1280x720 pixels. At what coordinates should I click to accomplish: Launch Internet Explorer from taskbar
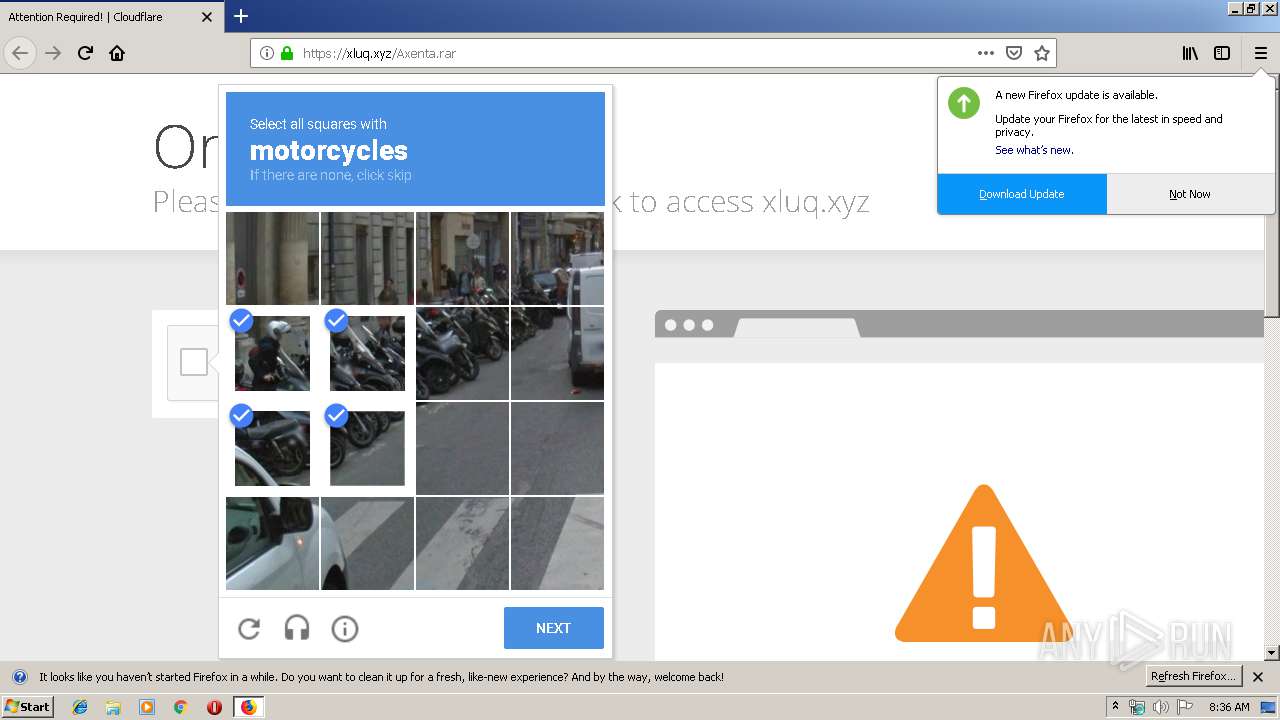click(x=80, y=707)
